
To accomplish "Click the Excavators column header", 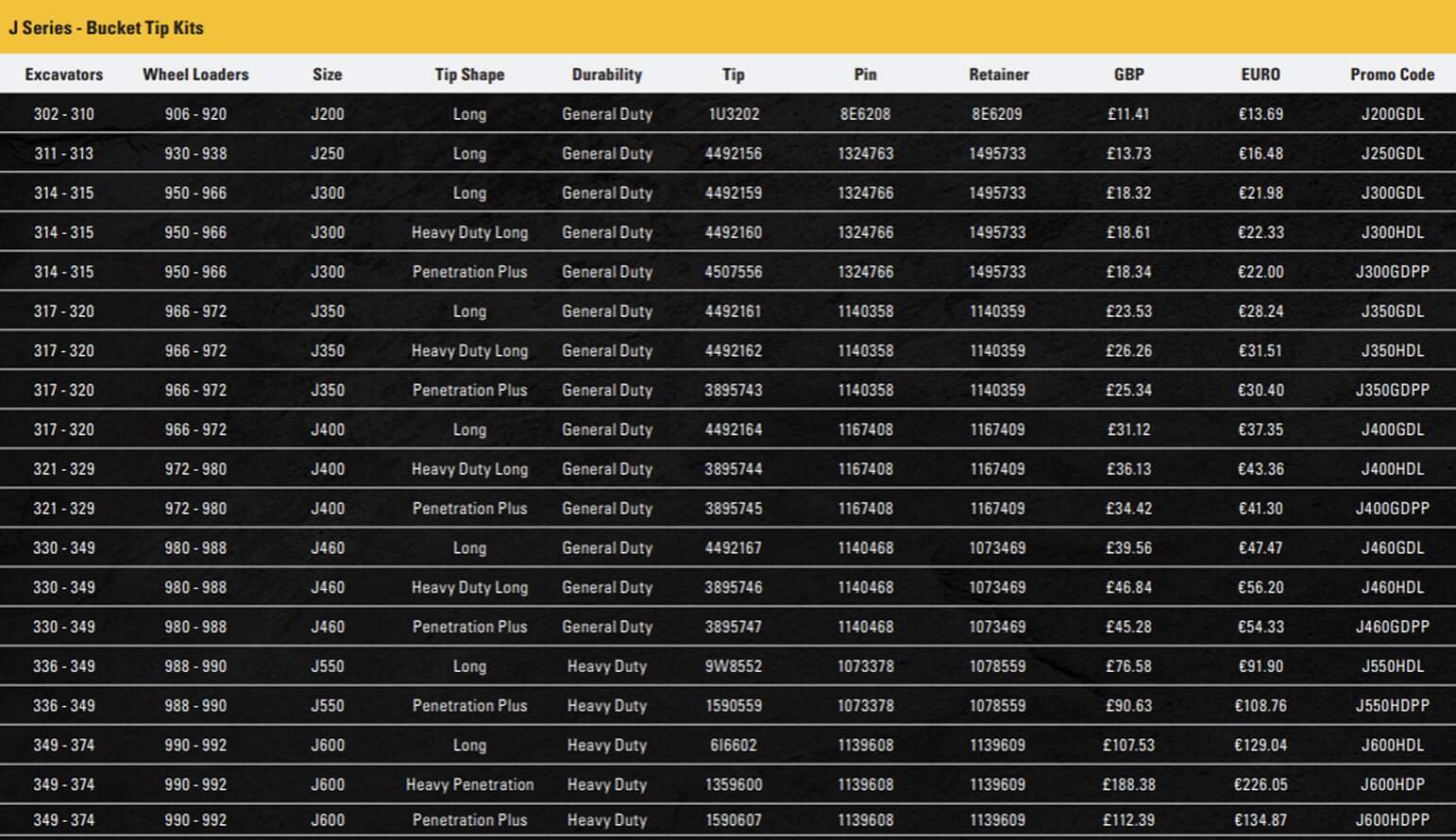I will tap(63, 75).
